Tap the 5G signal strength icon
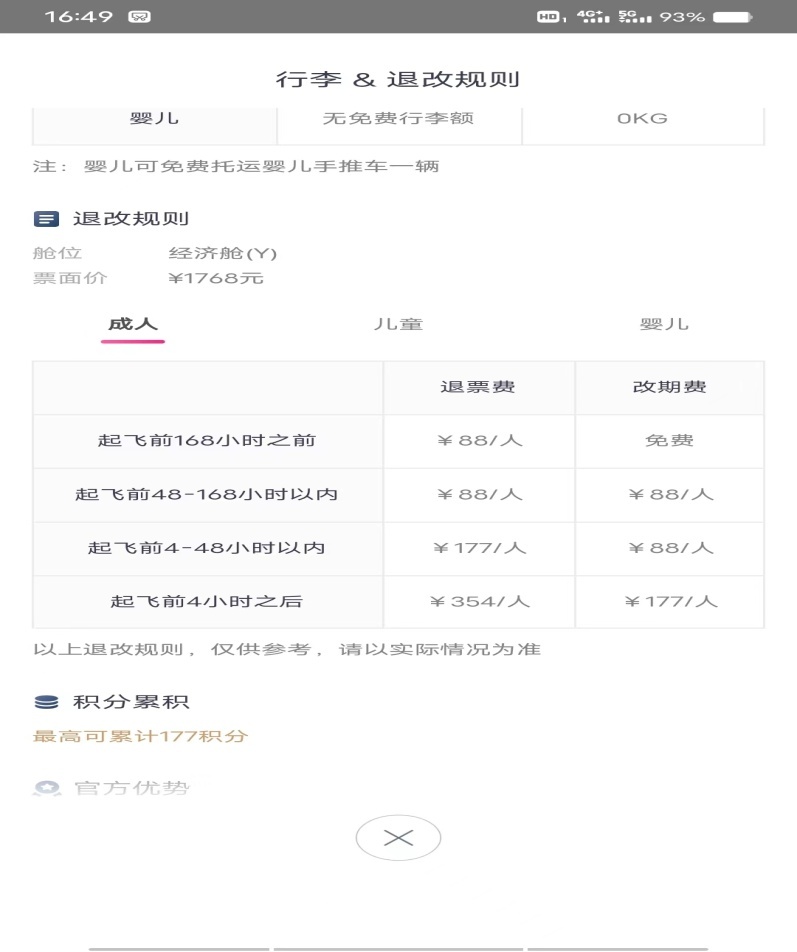The width and height of the screenshot is (797, 952). pyautogui.click(x=635, y=16)
